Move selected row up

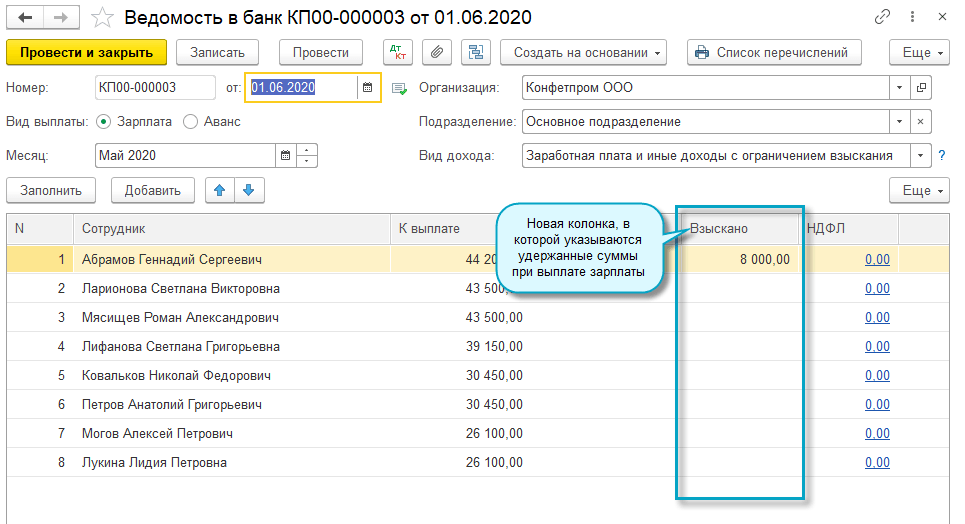217,190
